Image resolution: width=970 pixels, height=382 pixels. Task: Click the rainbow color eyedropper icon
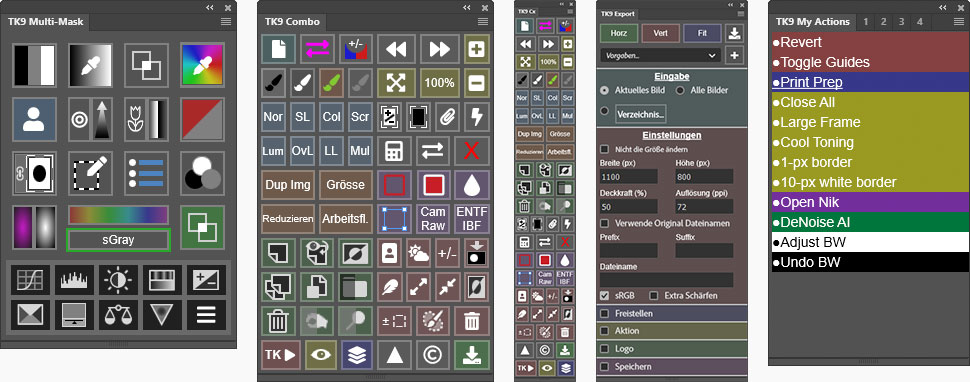pyautogui.click(x=202, y=65)
